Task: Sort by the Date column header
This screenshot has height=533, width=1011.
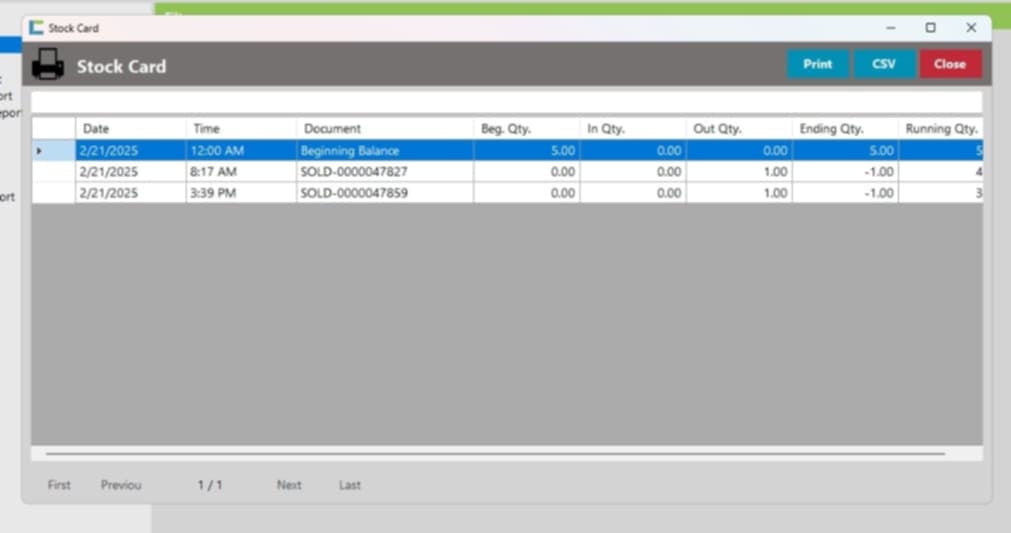Action: point(130,129)
